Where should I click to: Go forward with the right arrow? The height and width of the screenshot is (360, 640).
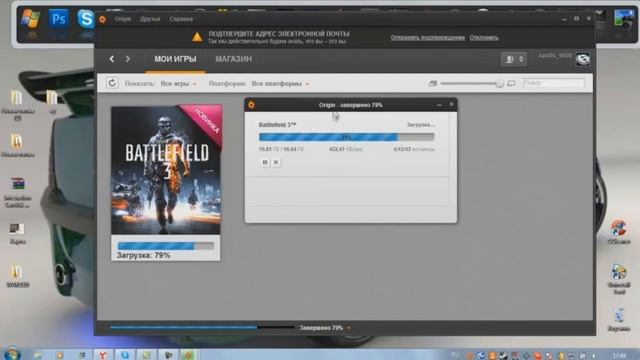128,59
